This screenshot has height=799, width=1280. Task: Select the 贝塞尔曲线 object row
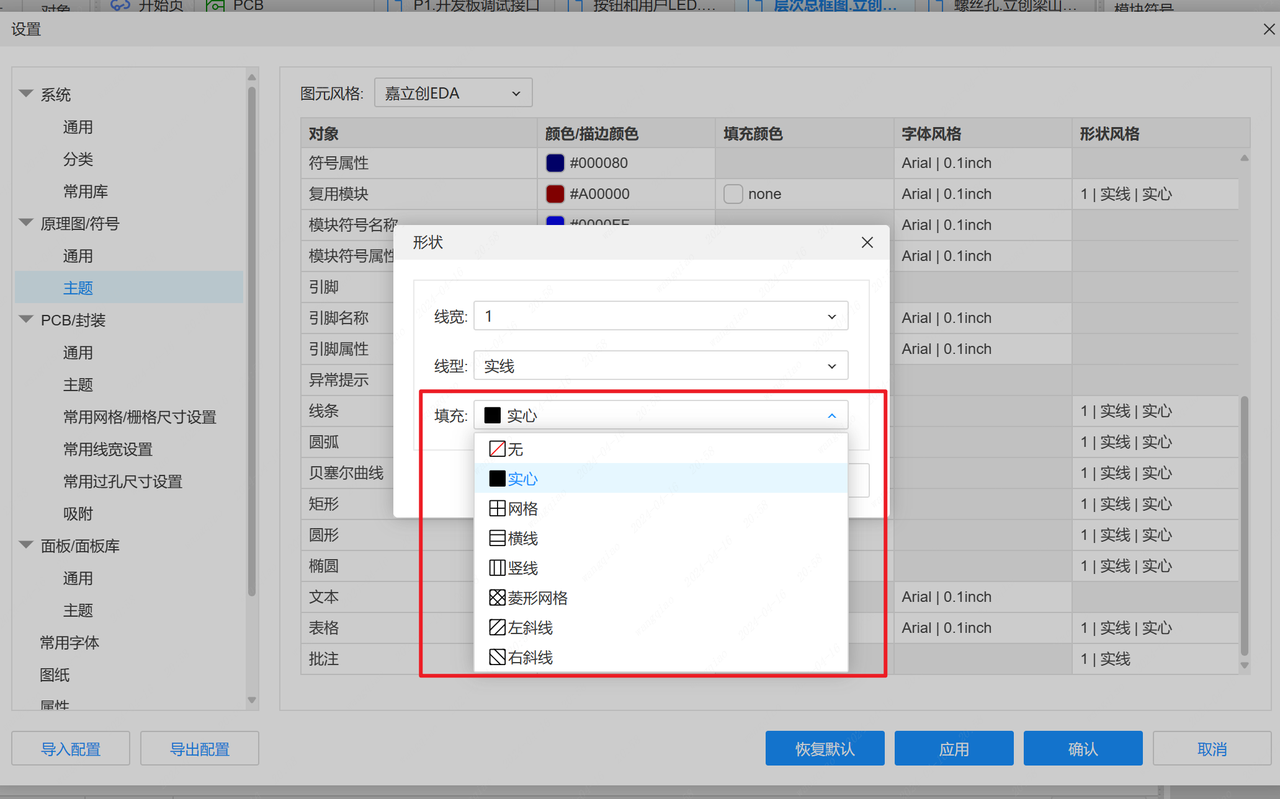[x=346, y=473]
